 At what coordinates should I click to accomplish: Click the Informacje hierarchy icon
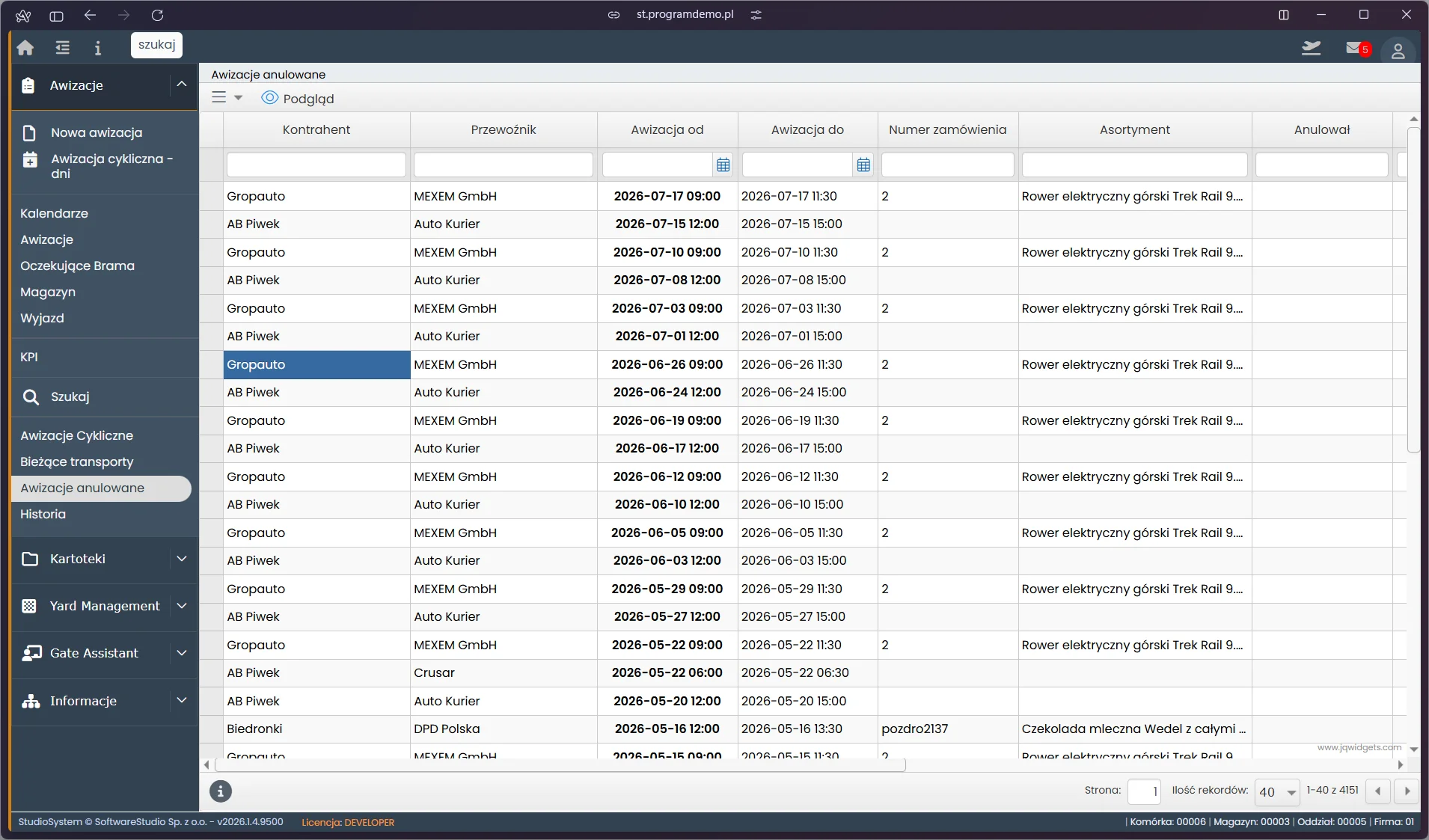[x=31, y=701]
